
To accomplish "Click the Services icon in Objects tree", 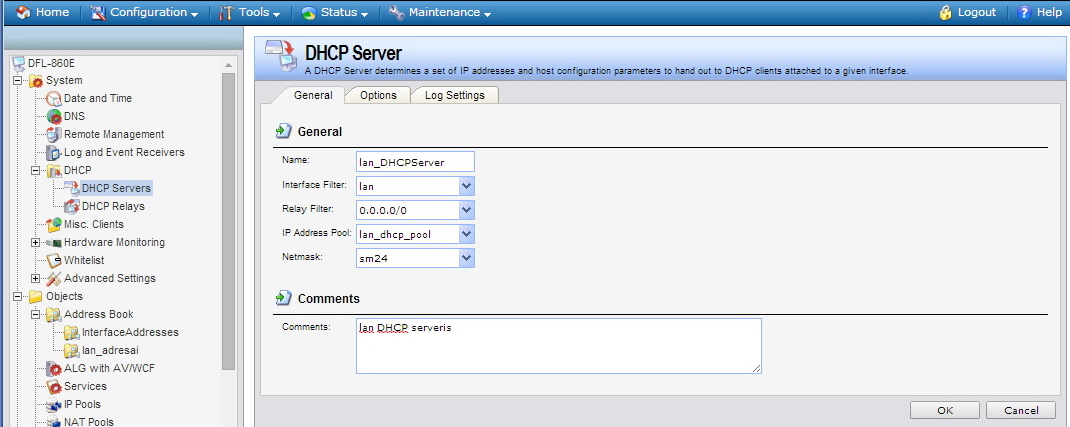I will (54, 386).
